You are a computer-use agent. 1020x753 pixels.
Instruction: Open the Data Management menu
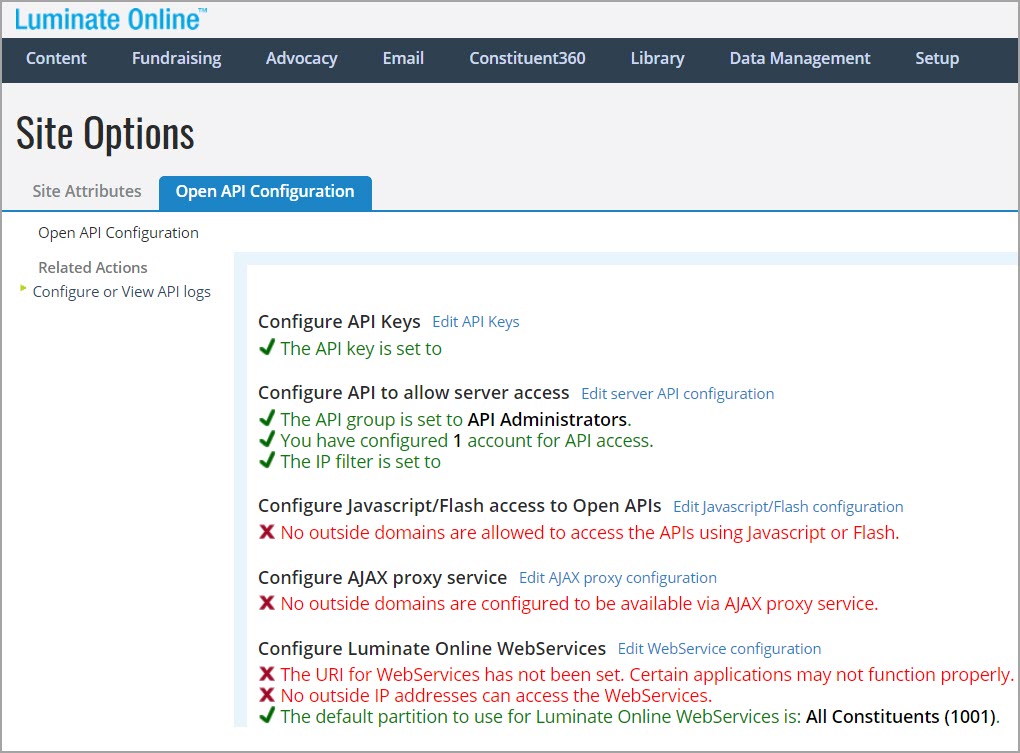(x=799, y=59)
